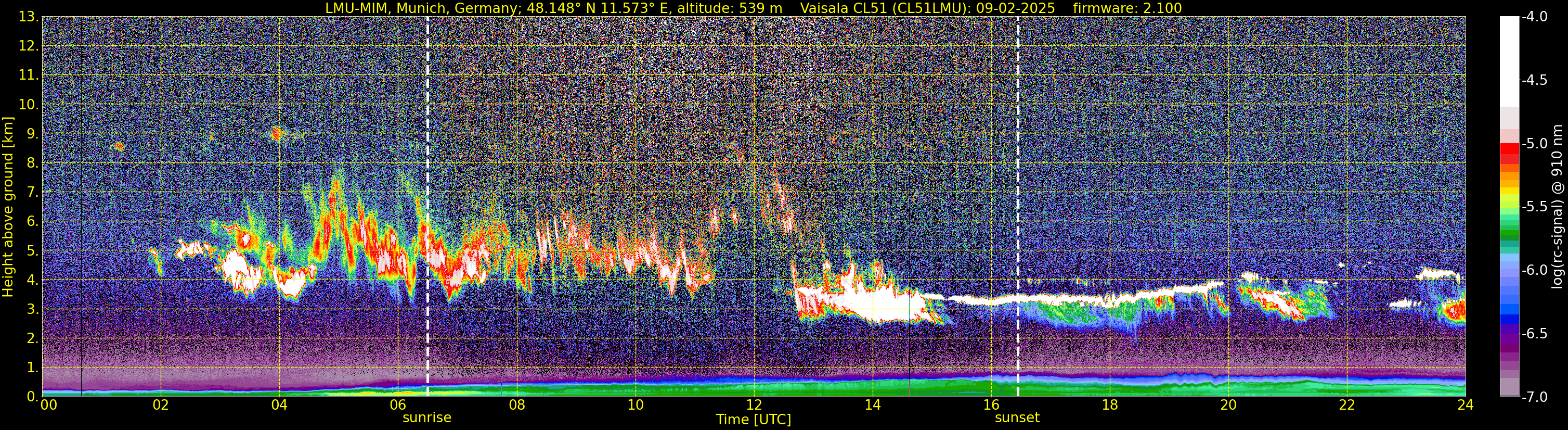The image size is (1568, 430).
Task: Click the height axis tick label '10.'
Action: (x=29, y=104)
